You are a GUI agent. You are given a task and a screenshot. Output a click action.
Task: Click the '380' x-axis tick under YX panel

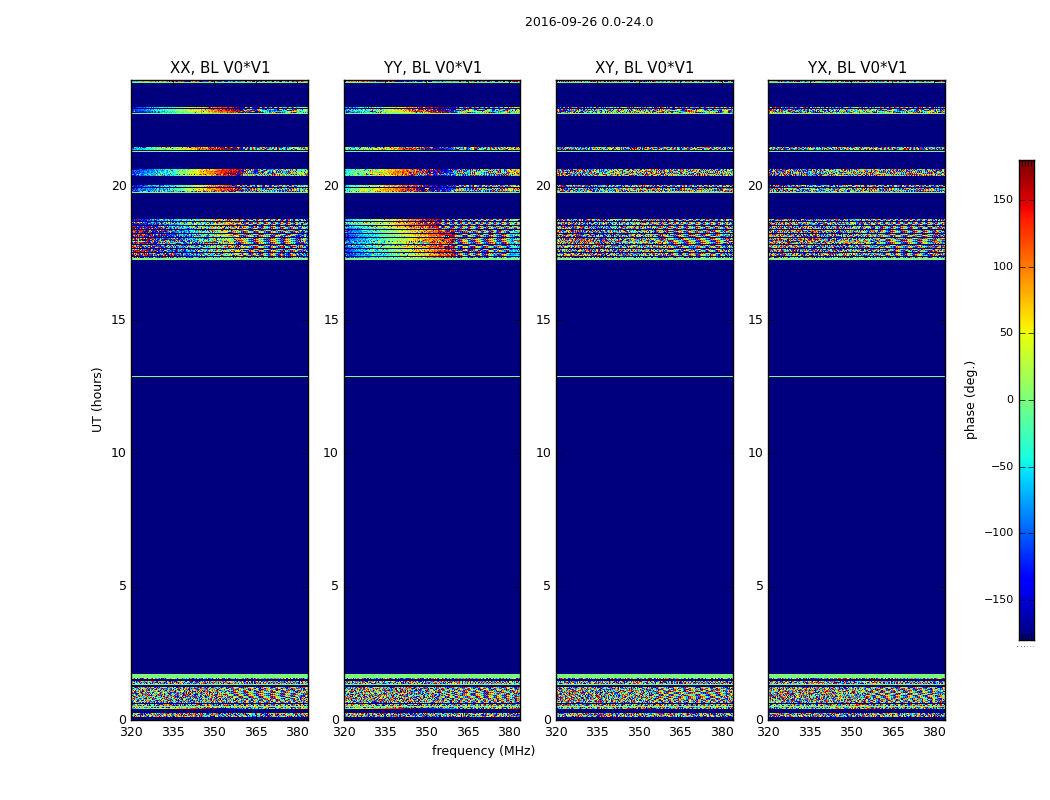[x=934, y=732]
